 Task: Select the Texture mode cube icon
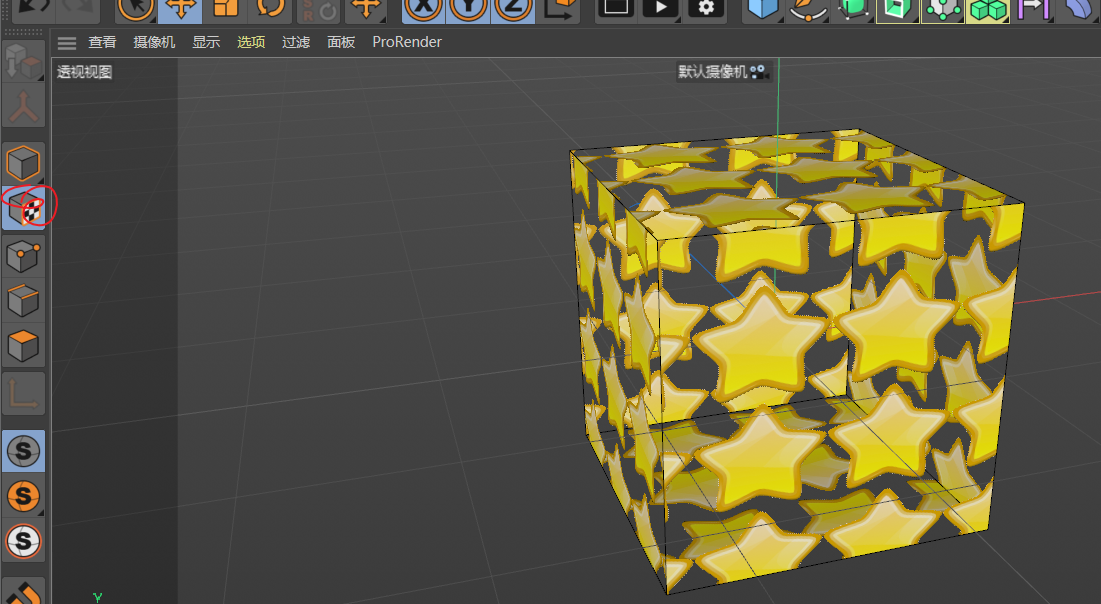(24, 208)
